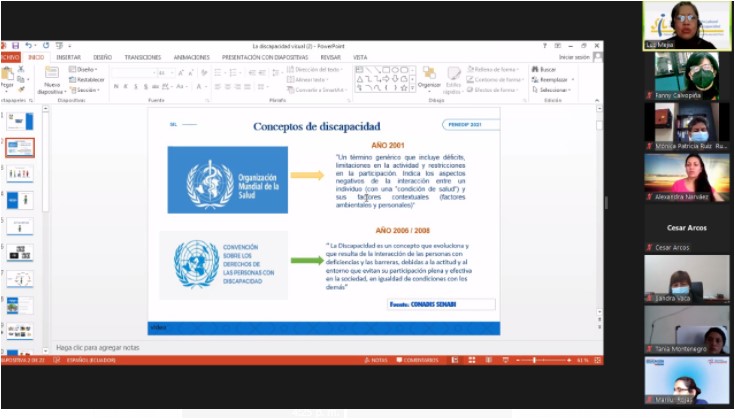735x419 pixels.
Task: Toggle center text alignment
Action: [x=227, y=87]
